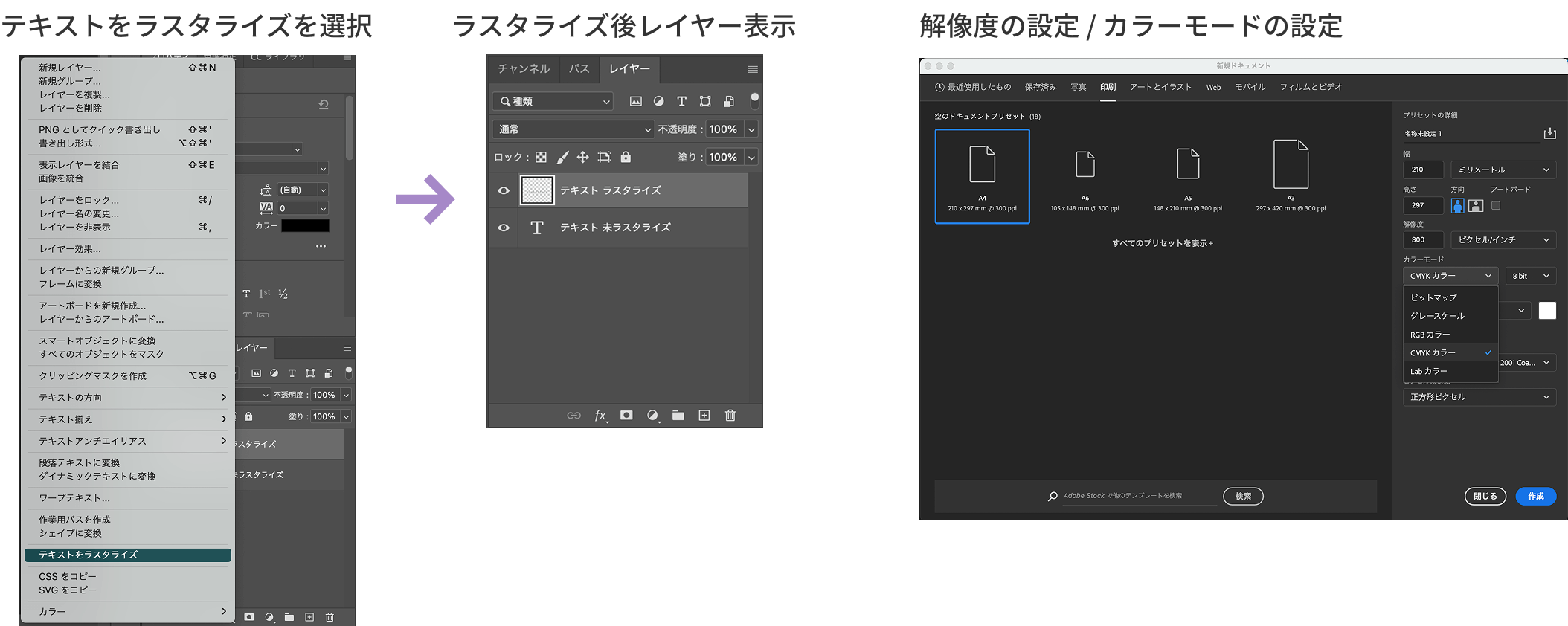Click the link layers chain icon

click(x=573, y=416)
